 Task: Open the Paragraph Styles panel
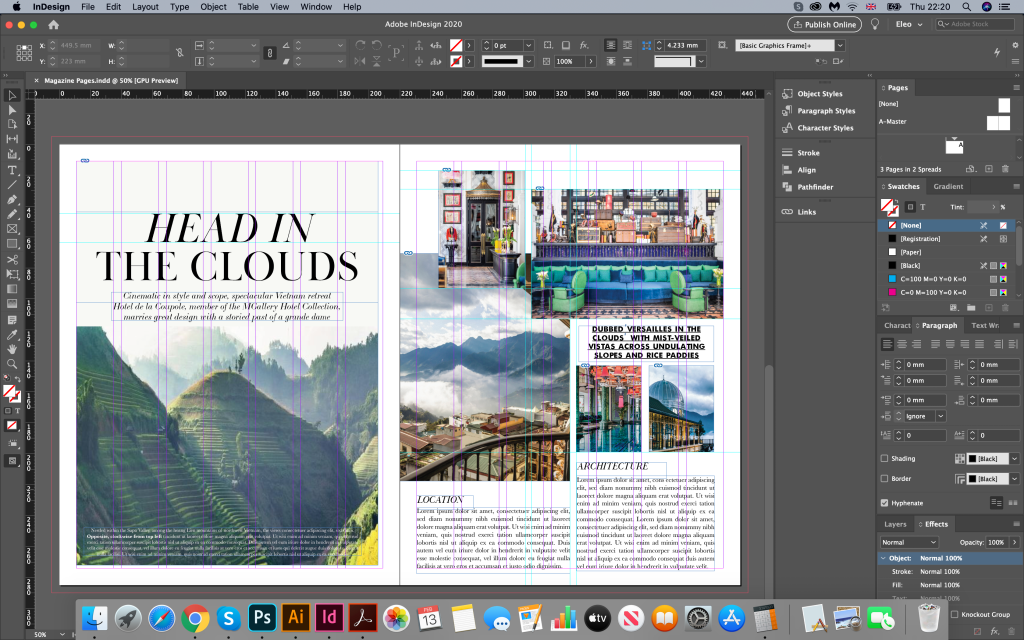(825, 111)
